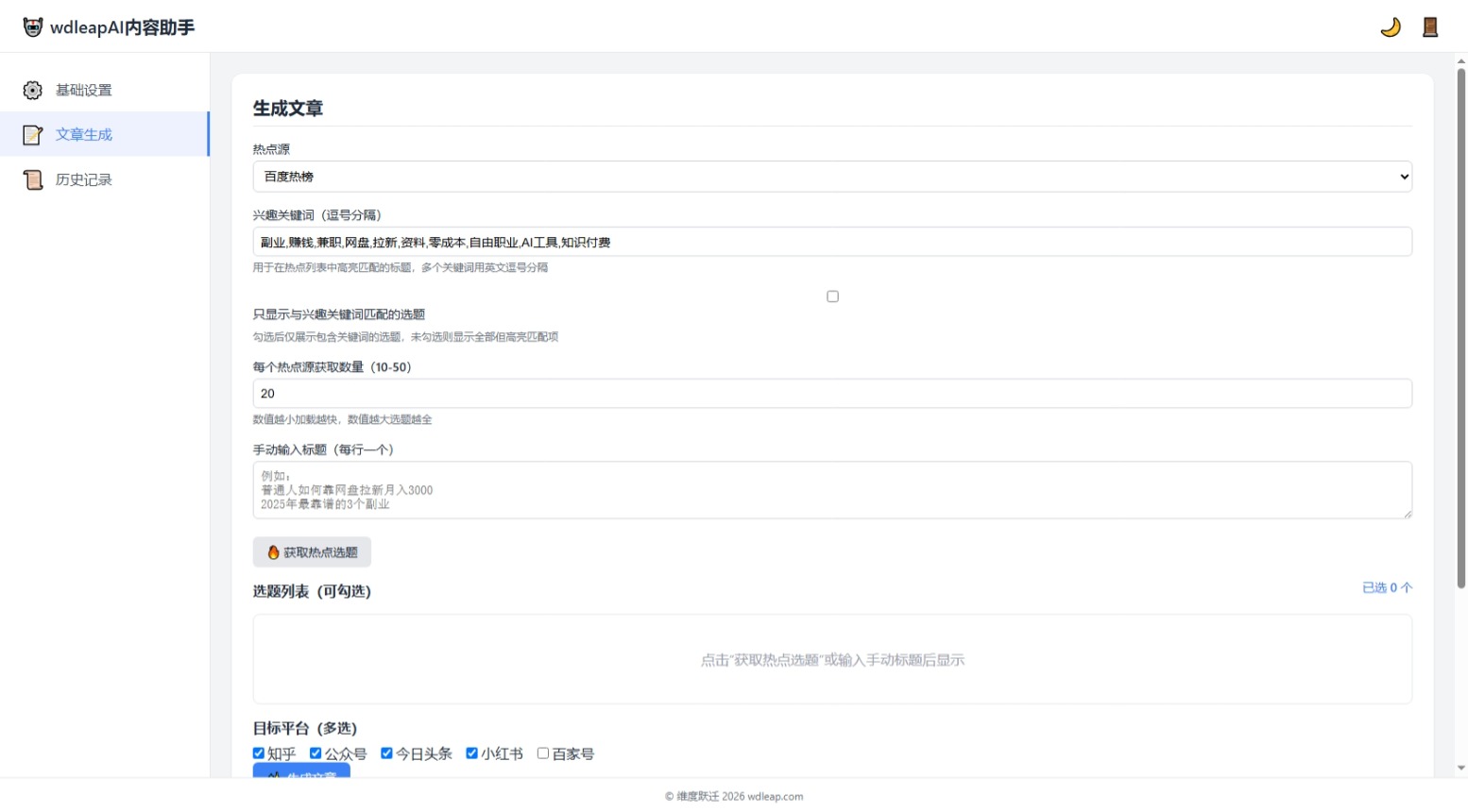This screenshot has height=812, width=1468.
Task: Toggle dark mode with the moon icon
Action: 1391,27
